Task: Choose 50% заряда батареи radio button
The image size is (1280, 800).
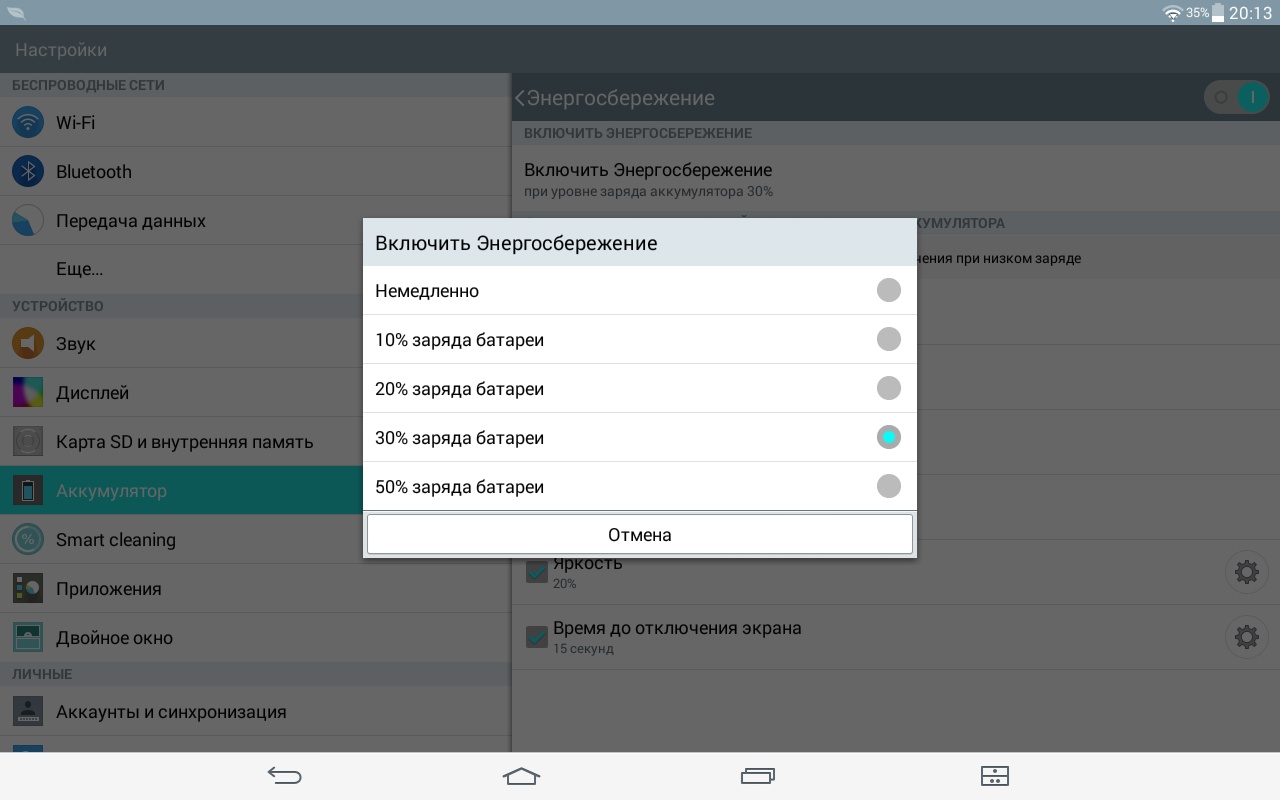Action: click(888, 486)
